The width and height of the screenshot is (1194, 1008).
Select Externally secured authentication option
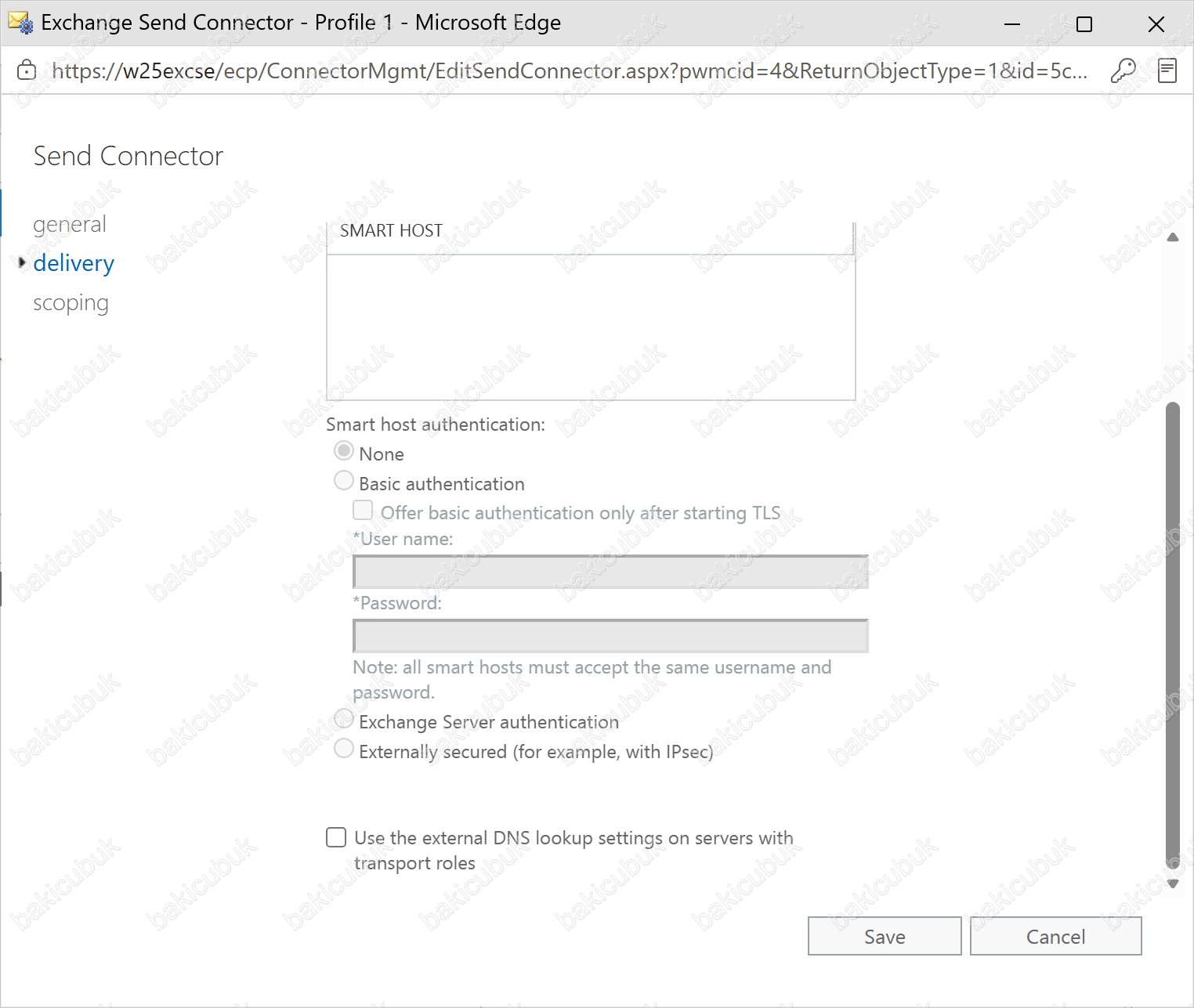[343, 749]
